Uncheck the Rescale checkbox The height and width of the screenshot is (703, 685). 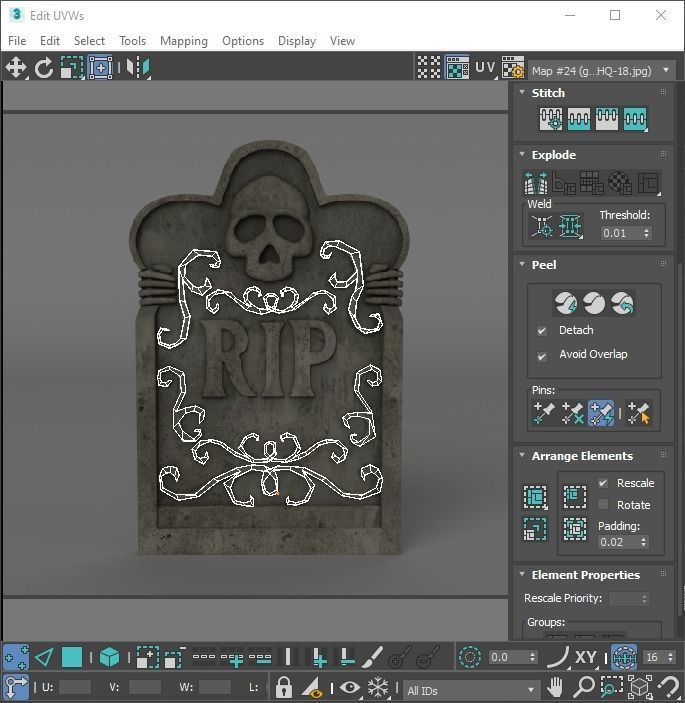point(603,483)
